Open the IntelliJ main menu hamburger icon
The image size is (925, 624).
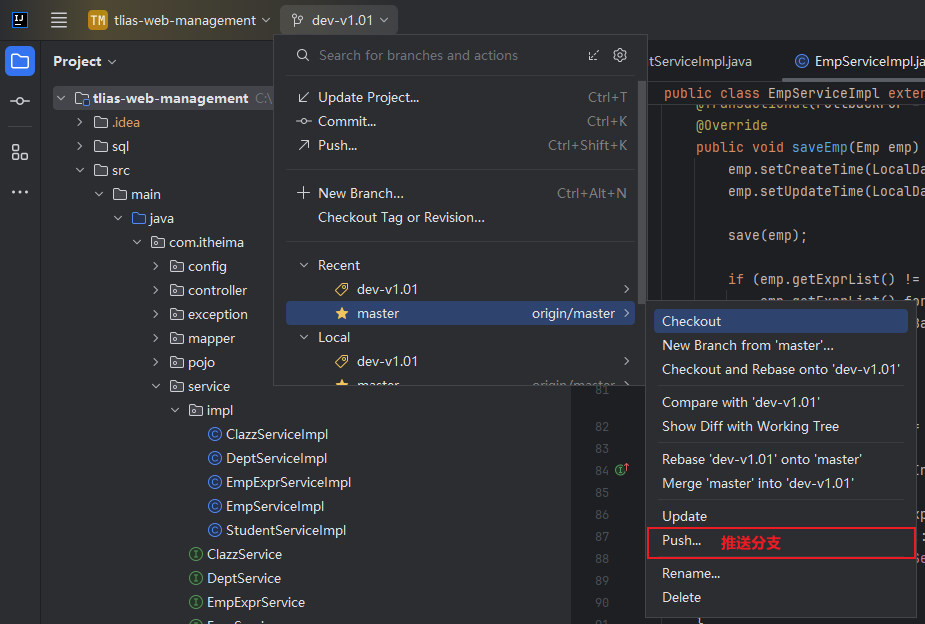click(x=58, y=20)
